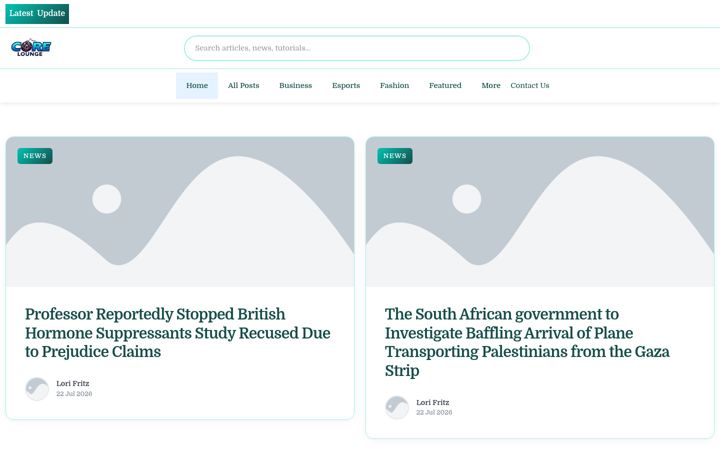Open the Professor article thumbnail image
The image size is (720, 450).
pos(180,212)
